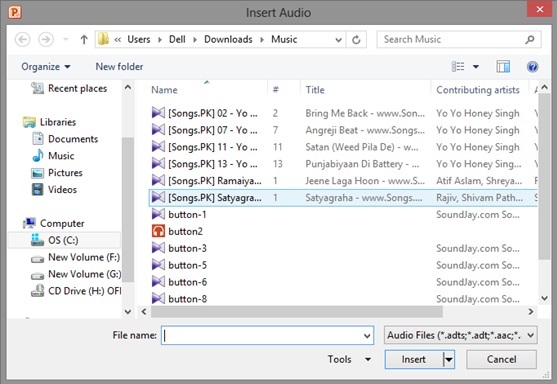Open CD Drive (H:)

[76, 291]
